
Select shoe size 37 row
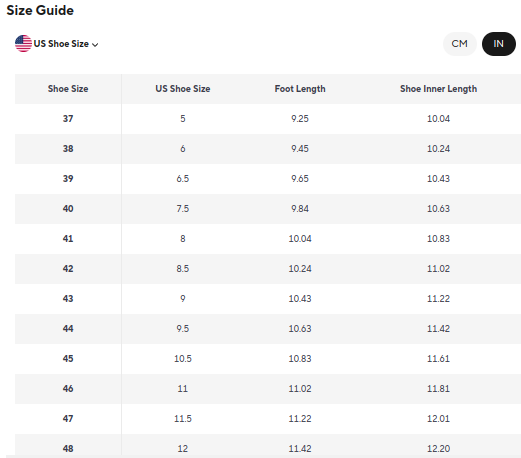point(268,119)
